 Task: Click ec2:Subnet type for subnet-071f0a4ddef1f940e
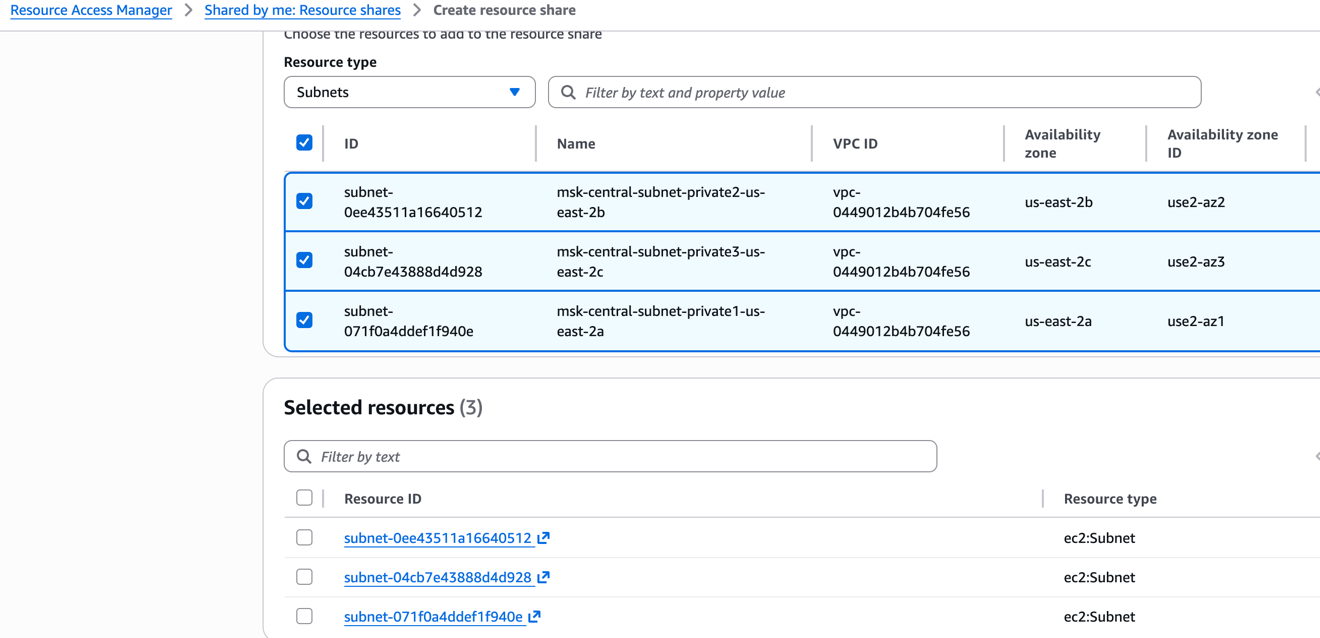tap(1099, 617)
